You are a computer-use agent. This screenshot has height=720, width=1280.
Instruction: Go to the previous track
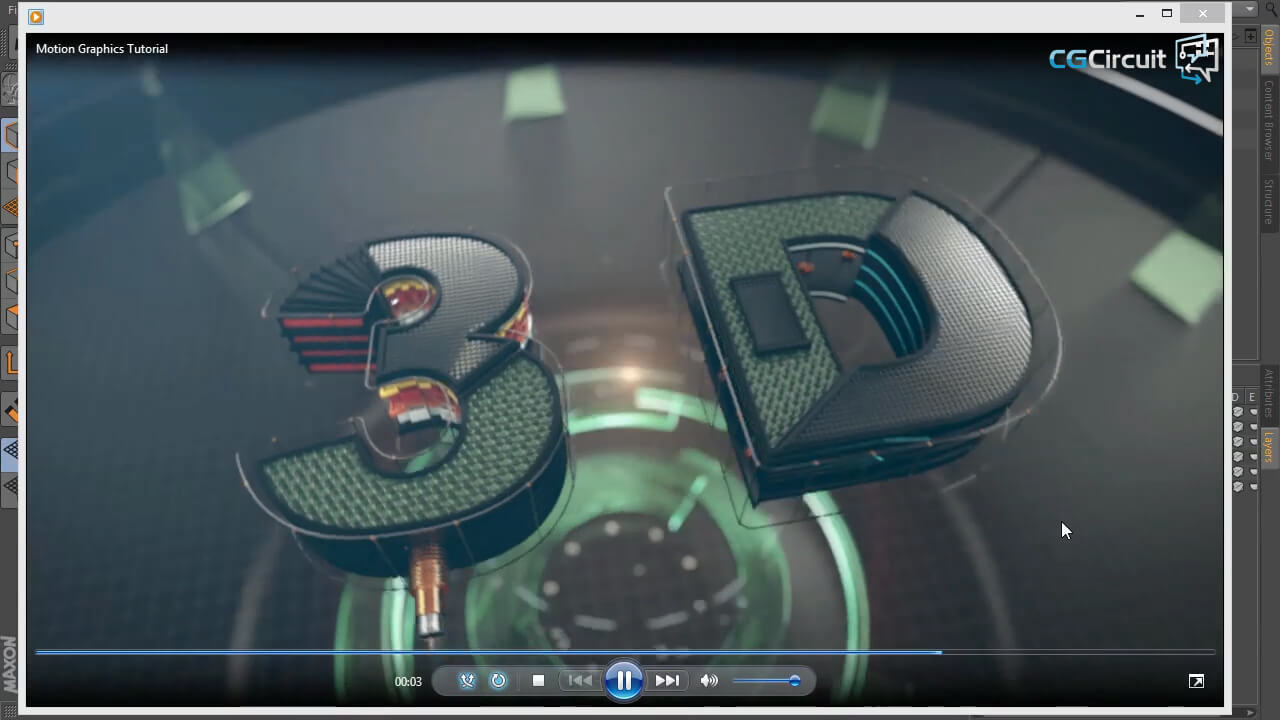579,681
